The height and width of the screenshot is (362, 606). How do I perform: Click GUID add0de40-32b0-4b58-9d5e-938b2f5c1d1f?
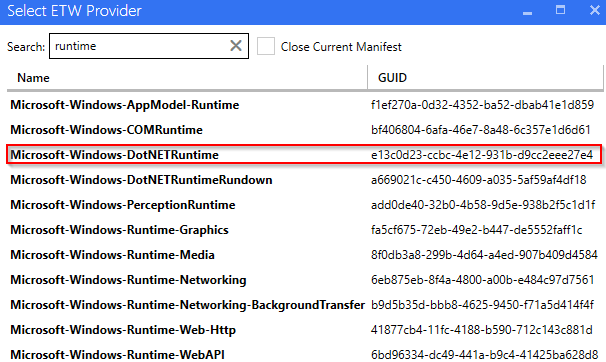pyautogui.click(x=483, y=205)
